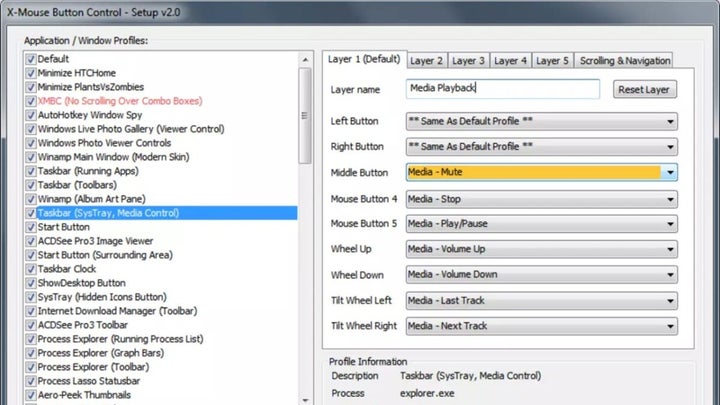The width and height of the screenshot is (720, 405).
Task: Click the Layer name text field
Action: point(502,89)
